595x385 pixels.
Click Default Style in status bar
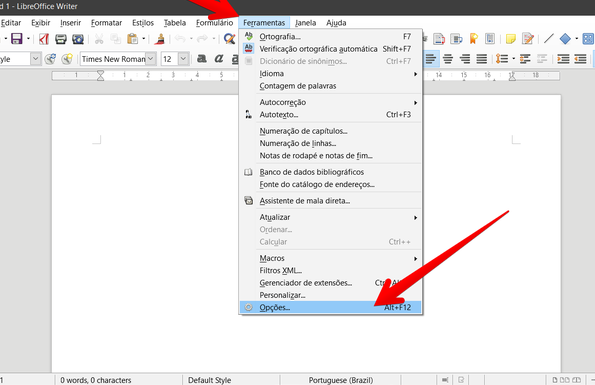pyautogui.click(x=209, y=380)
